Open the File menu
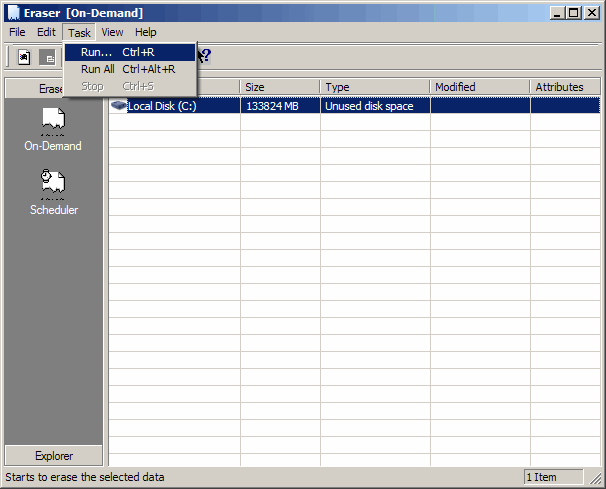Screen dimensions: 606x489 (17, 32)
